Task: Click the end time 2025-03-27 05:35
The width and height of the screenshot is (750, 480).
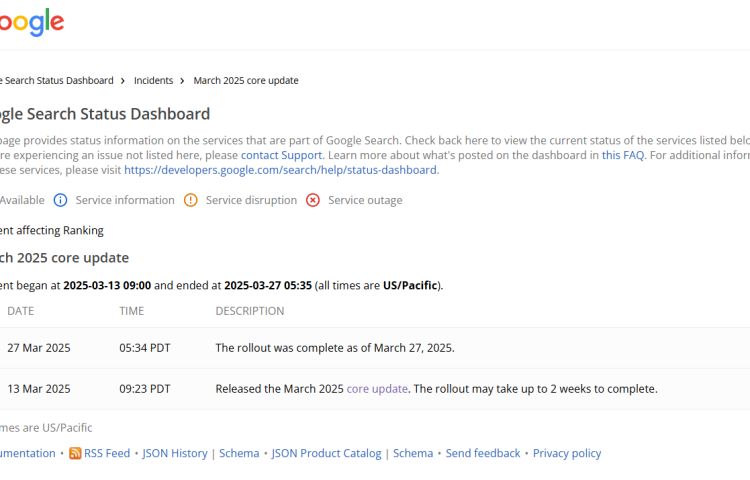Action: (x=268, y=285)
